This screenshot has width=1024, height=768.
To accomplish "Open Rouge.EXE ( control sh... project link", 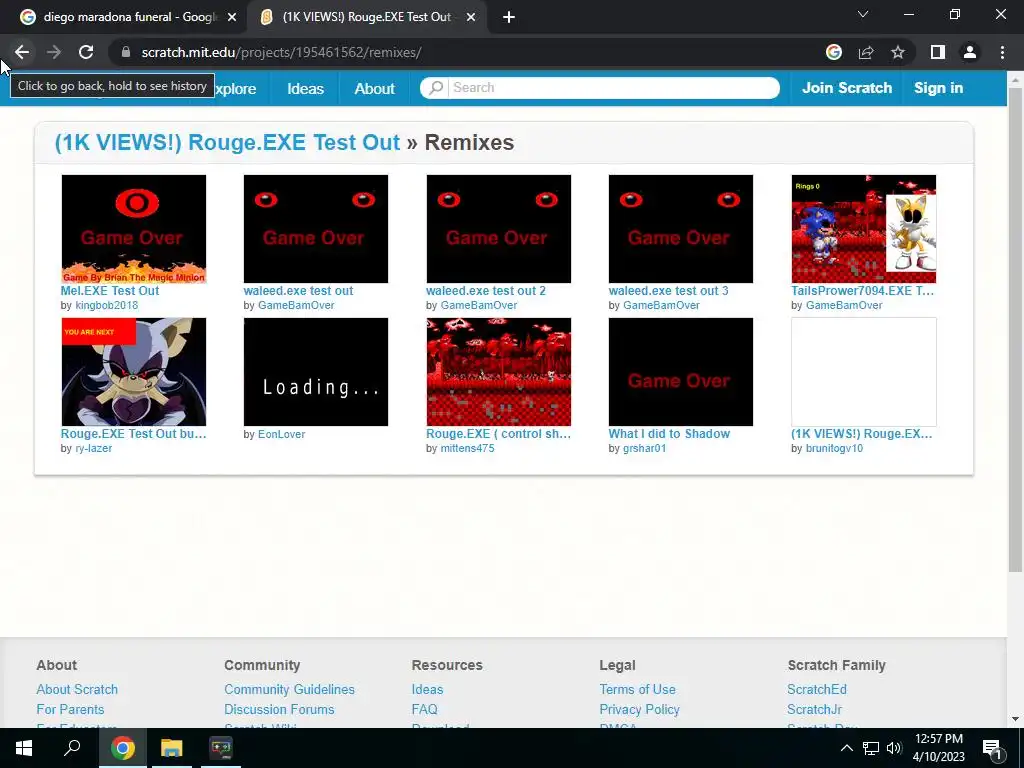I will [x=498, y=434].
